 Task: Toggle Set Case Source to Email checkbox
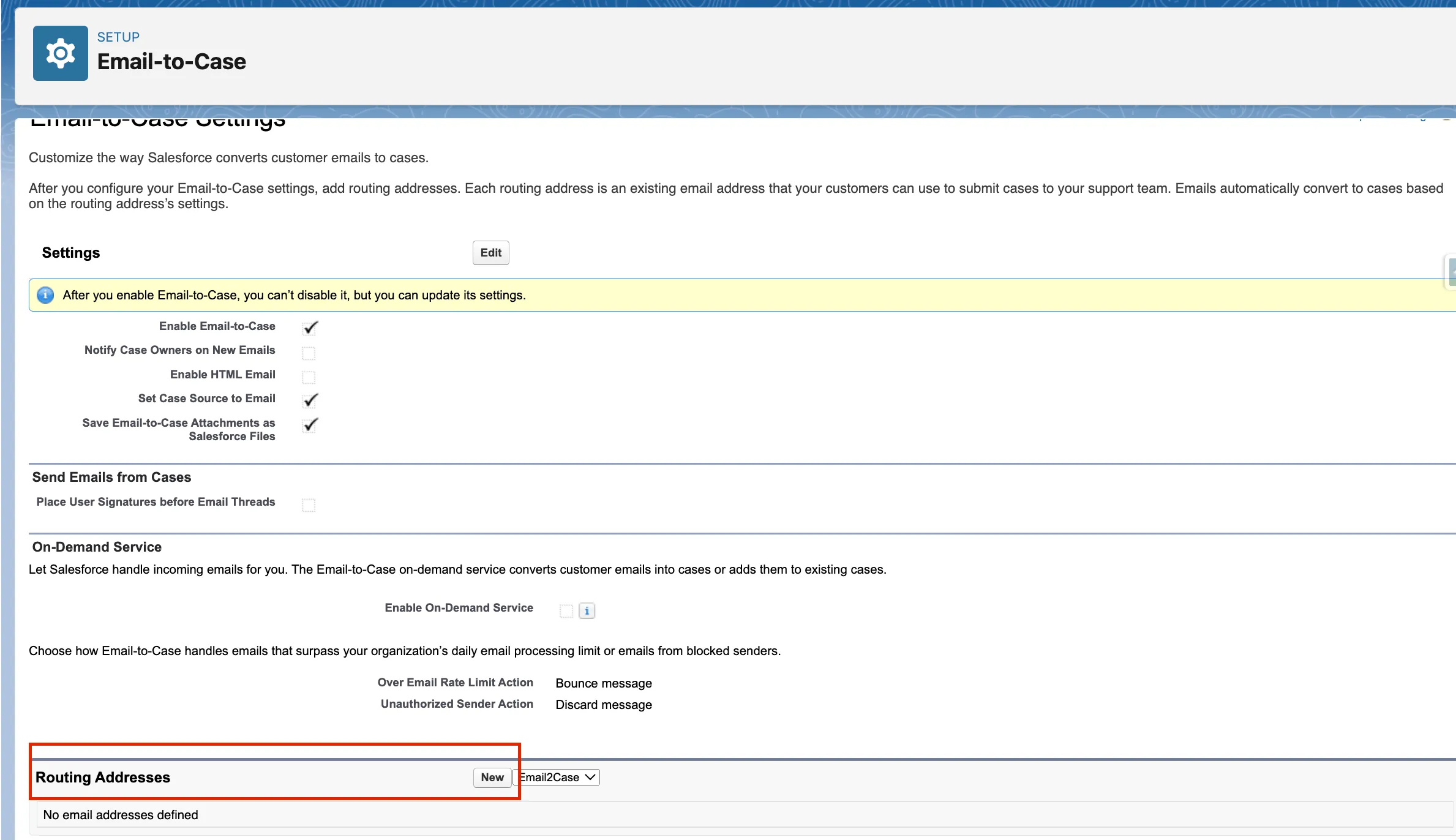310,400
